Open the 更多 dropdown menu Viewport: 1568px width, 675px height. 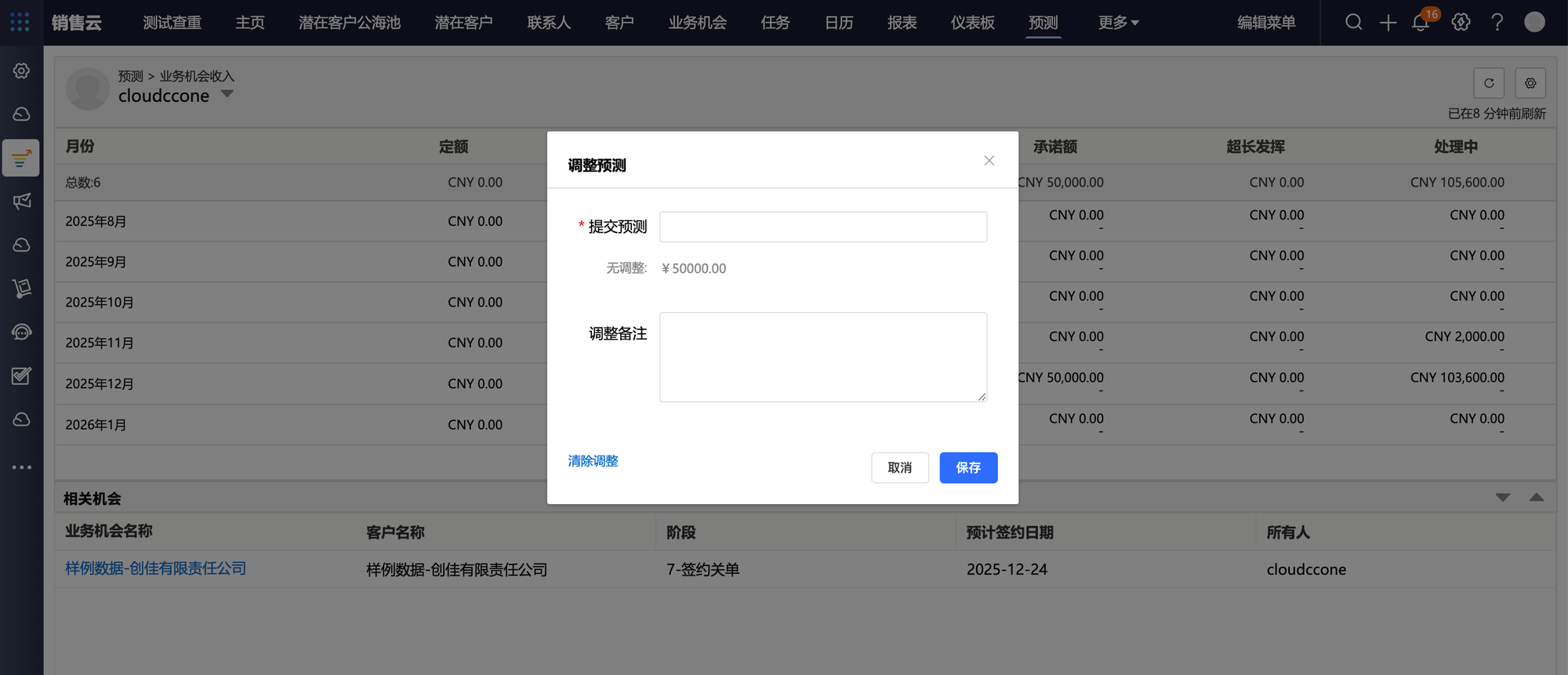pyautogui.click(x=1118, y=23)
